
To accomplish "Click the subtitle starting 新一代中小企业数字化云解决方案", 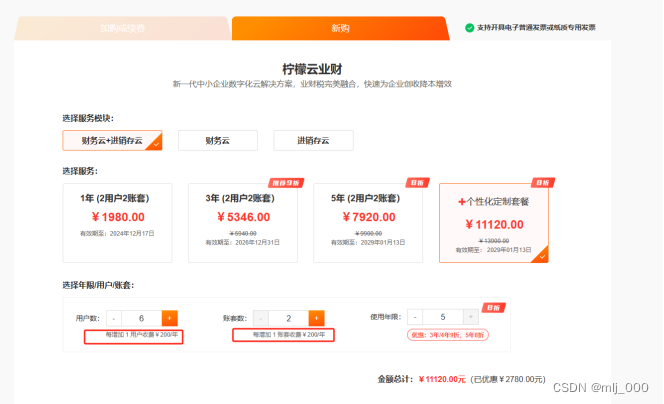I will coord(312,84).
